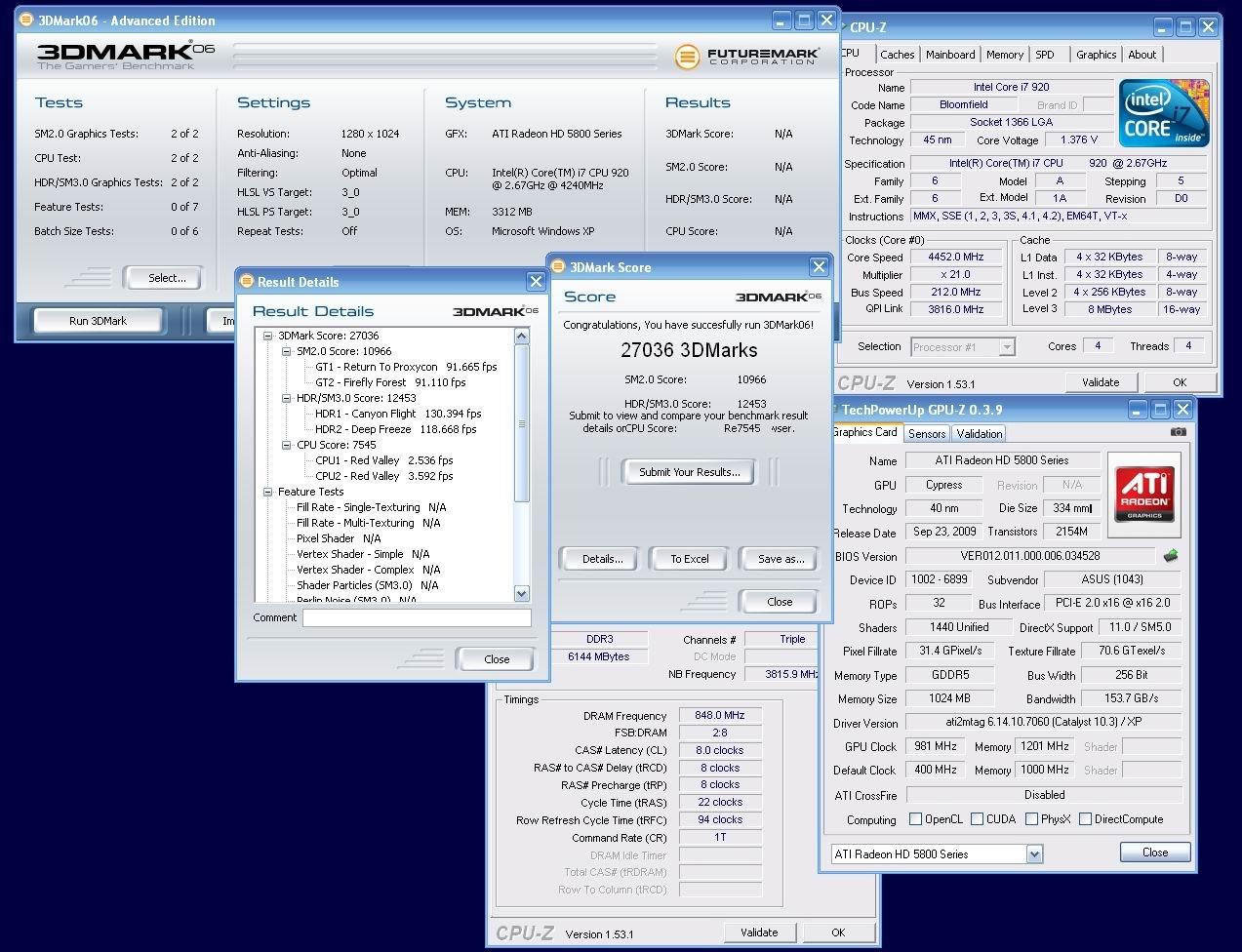This screenshot has width=1242, height=952.
Task: Switch to the Memory tab in CPU-Z
Action: (x=1005, y=55)
